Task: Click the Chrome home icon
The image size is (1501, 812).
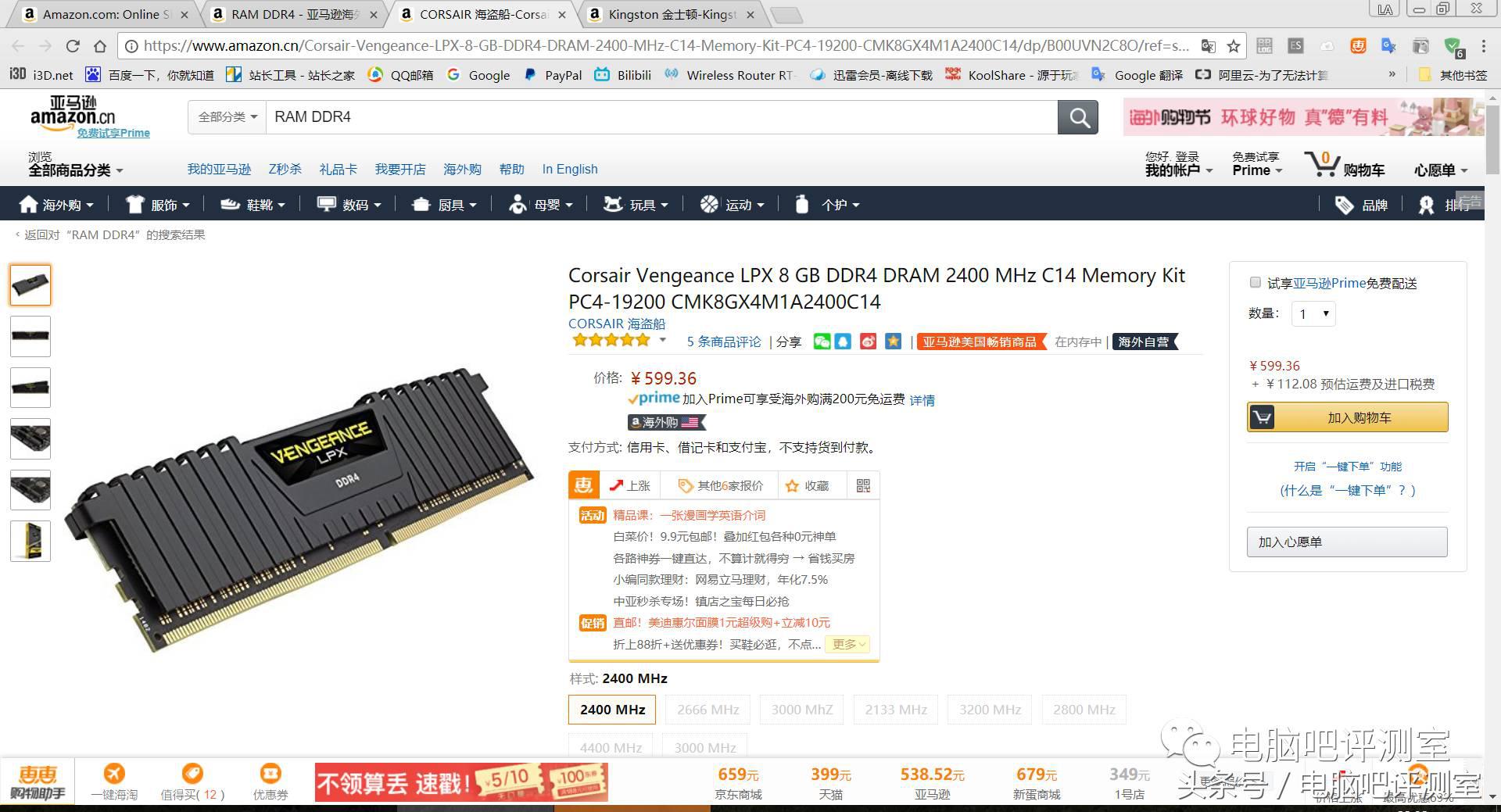Action: (x=99, y=46)
